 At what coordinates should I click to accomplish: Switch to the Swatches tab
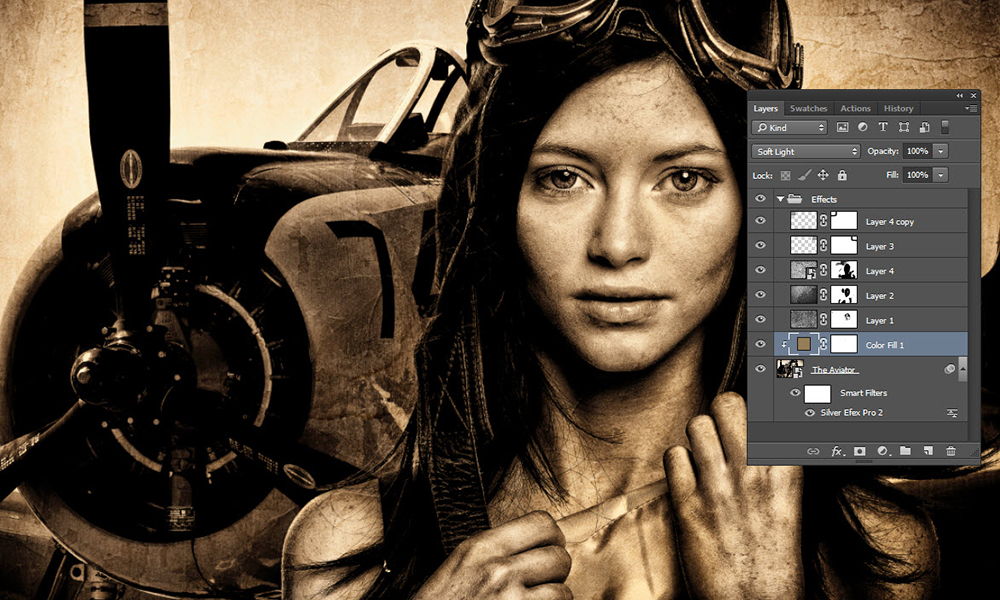[x=809, y=107]
